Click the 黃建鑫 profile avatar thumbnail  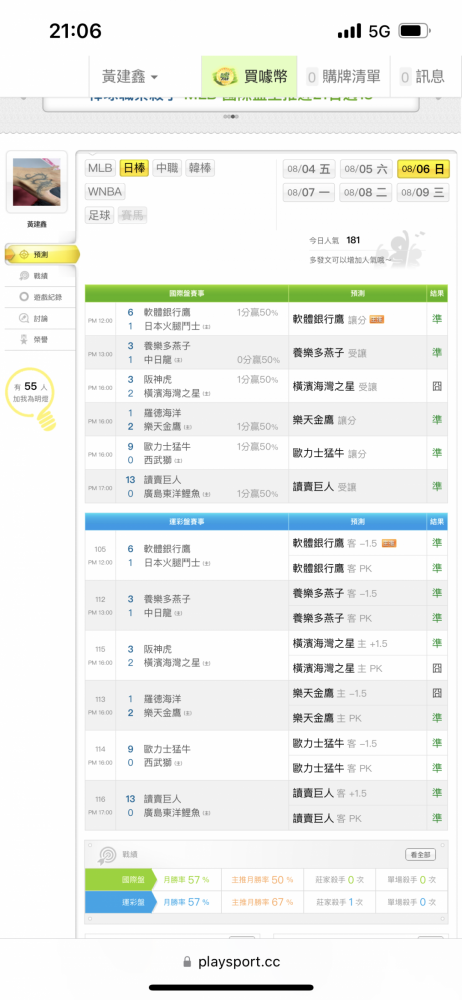click(x=36, y=182)
